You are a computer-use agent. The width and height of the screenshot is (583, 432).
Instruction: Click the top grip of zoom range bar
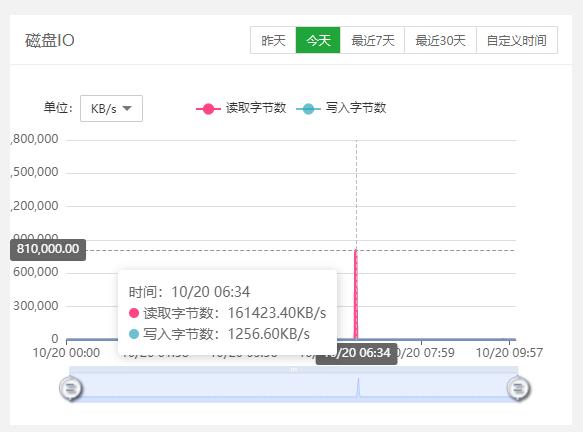coord(294,370)
